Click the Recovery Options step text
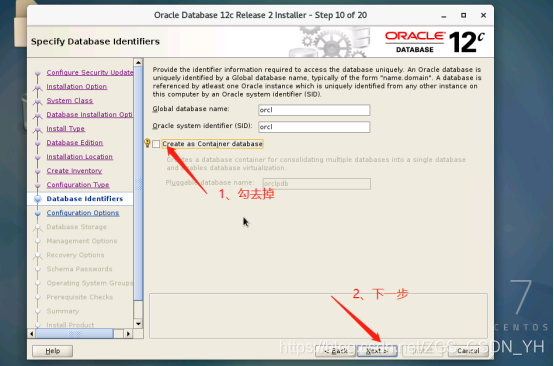The image size is (554, 366). coord(75,255)
